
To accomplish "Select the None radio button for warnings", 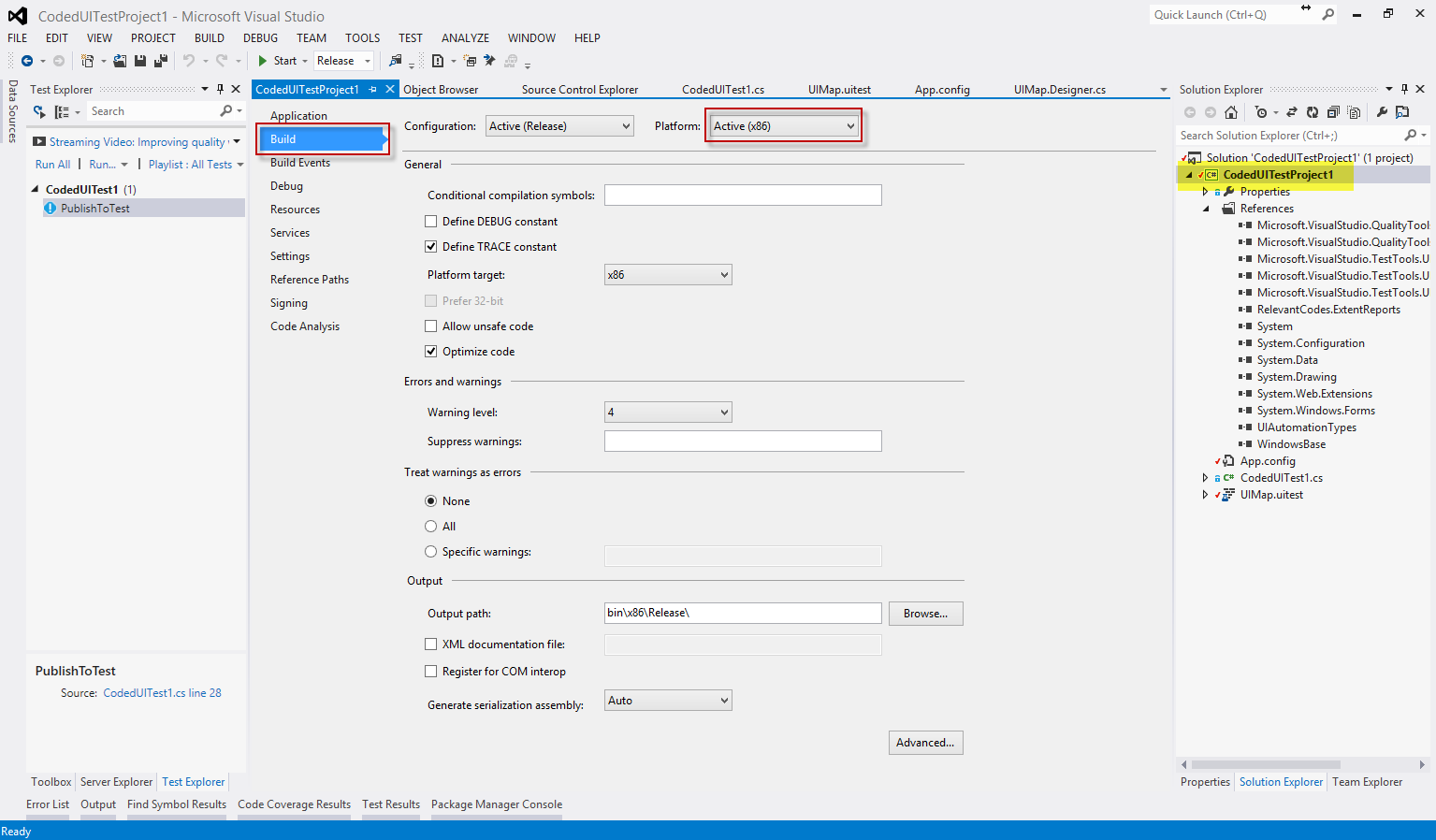I will pyautogui.click(x=430, y=501).
